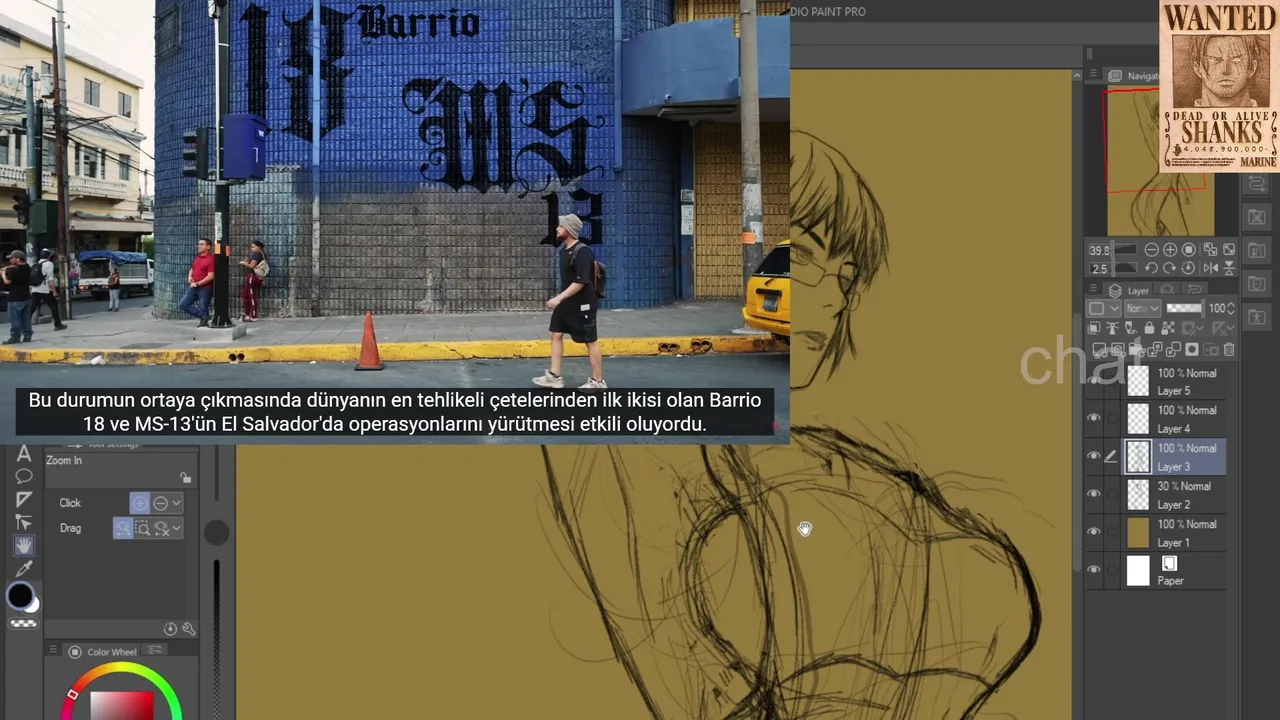Rotate canvas left in Navigator

pos(1151,269)
